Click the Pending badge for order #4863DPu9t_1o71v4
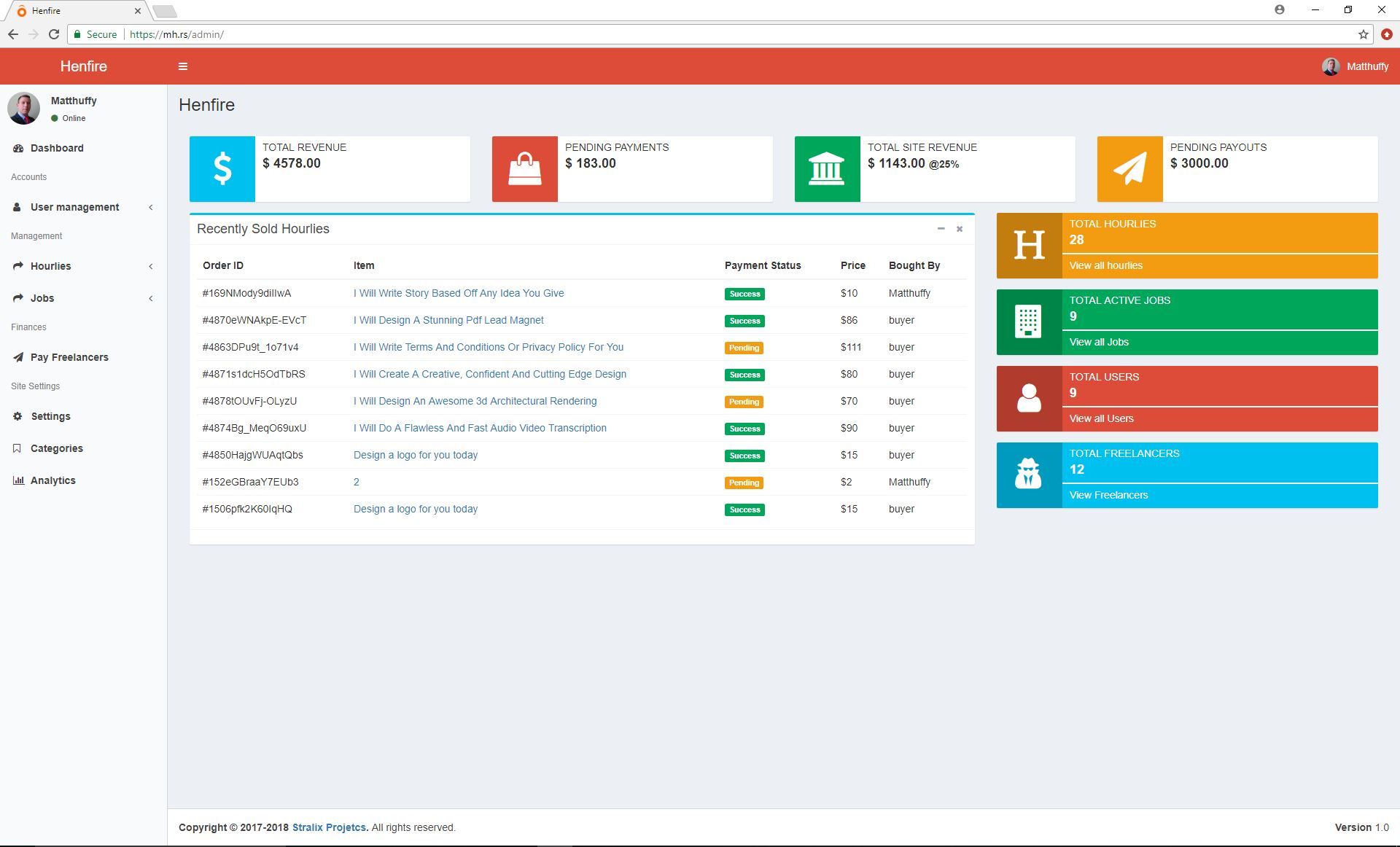 click(744, 348)
